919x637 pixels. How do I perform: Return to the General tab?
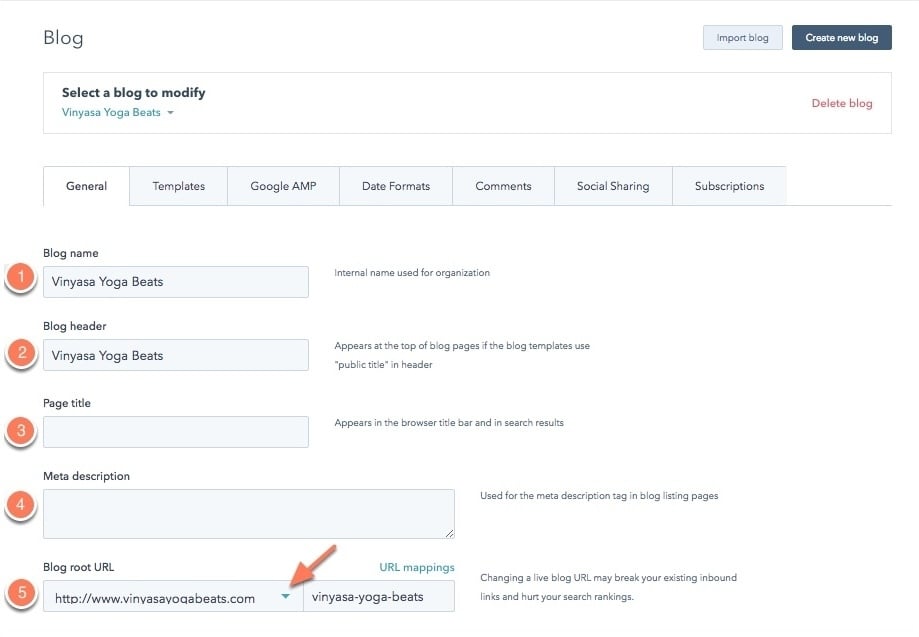coord(86,186)
